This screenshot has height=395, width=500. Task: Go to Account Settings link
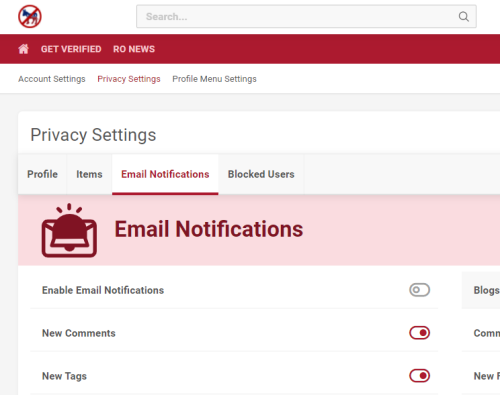coord(52,79)
